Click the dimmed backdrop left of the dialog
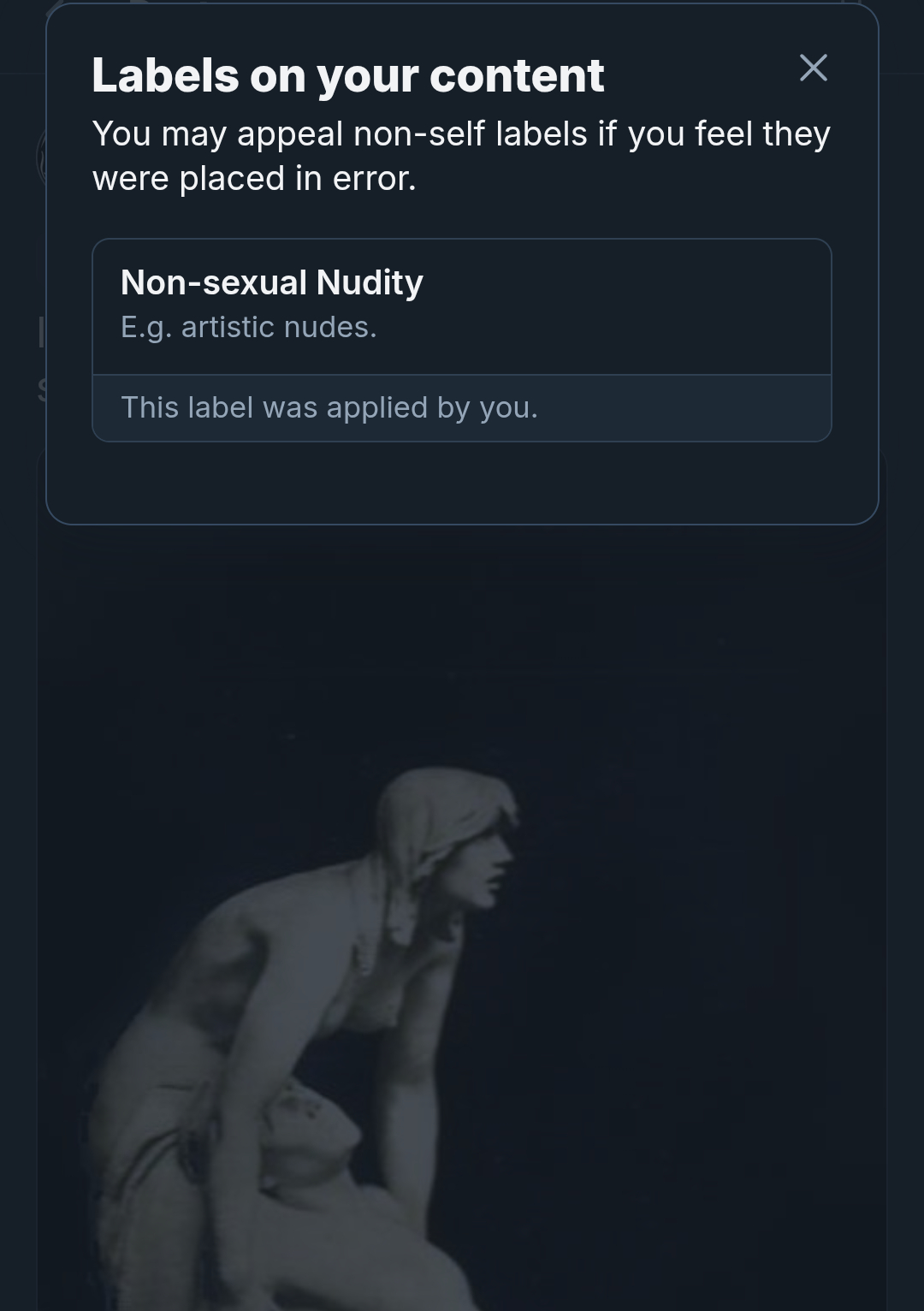This screenshot has height=1311, width=924. click(22, 257)
